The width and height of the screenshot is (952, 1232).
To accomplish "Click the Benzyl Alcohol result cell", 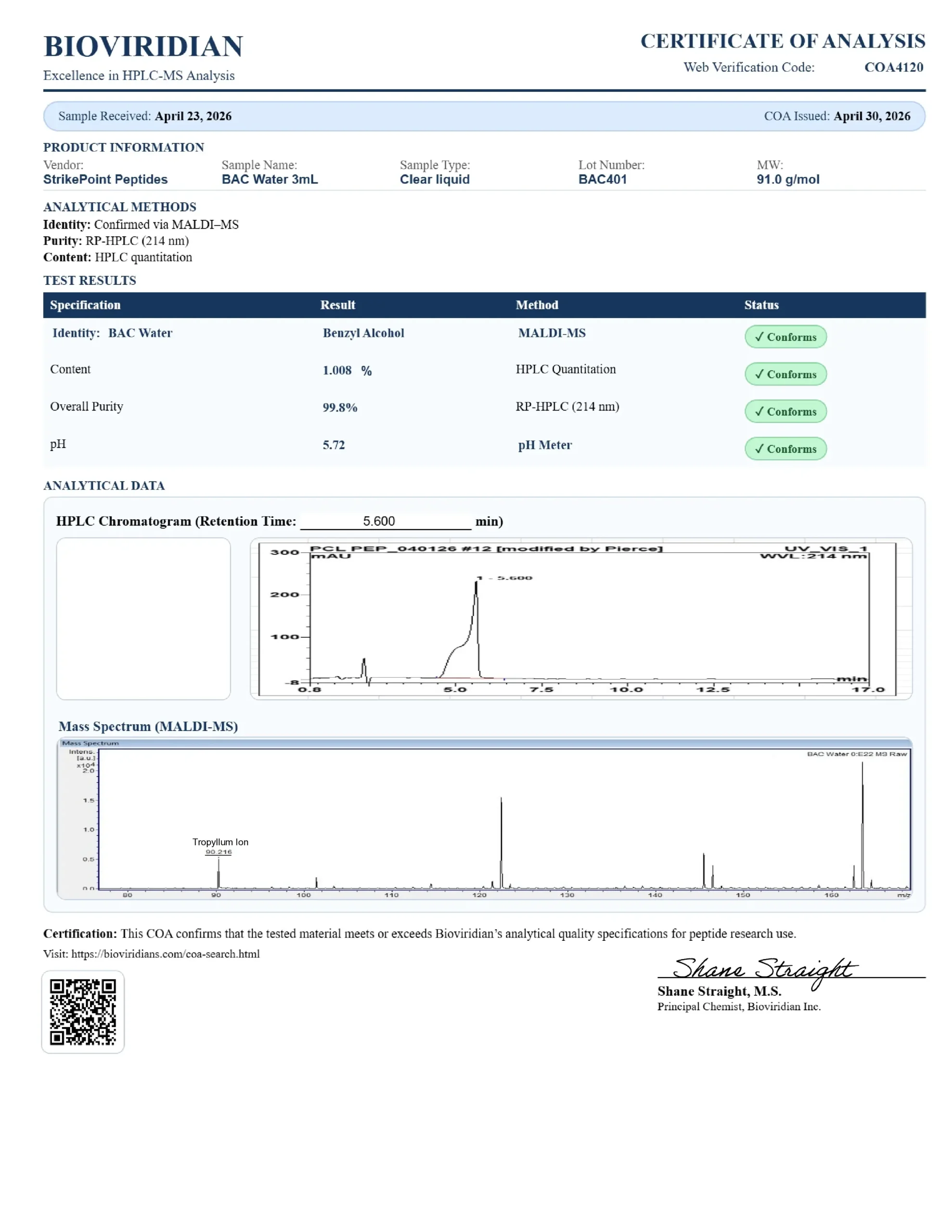I will click(363, 334).
